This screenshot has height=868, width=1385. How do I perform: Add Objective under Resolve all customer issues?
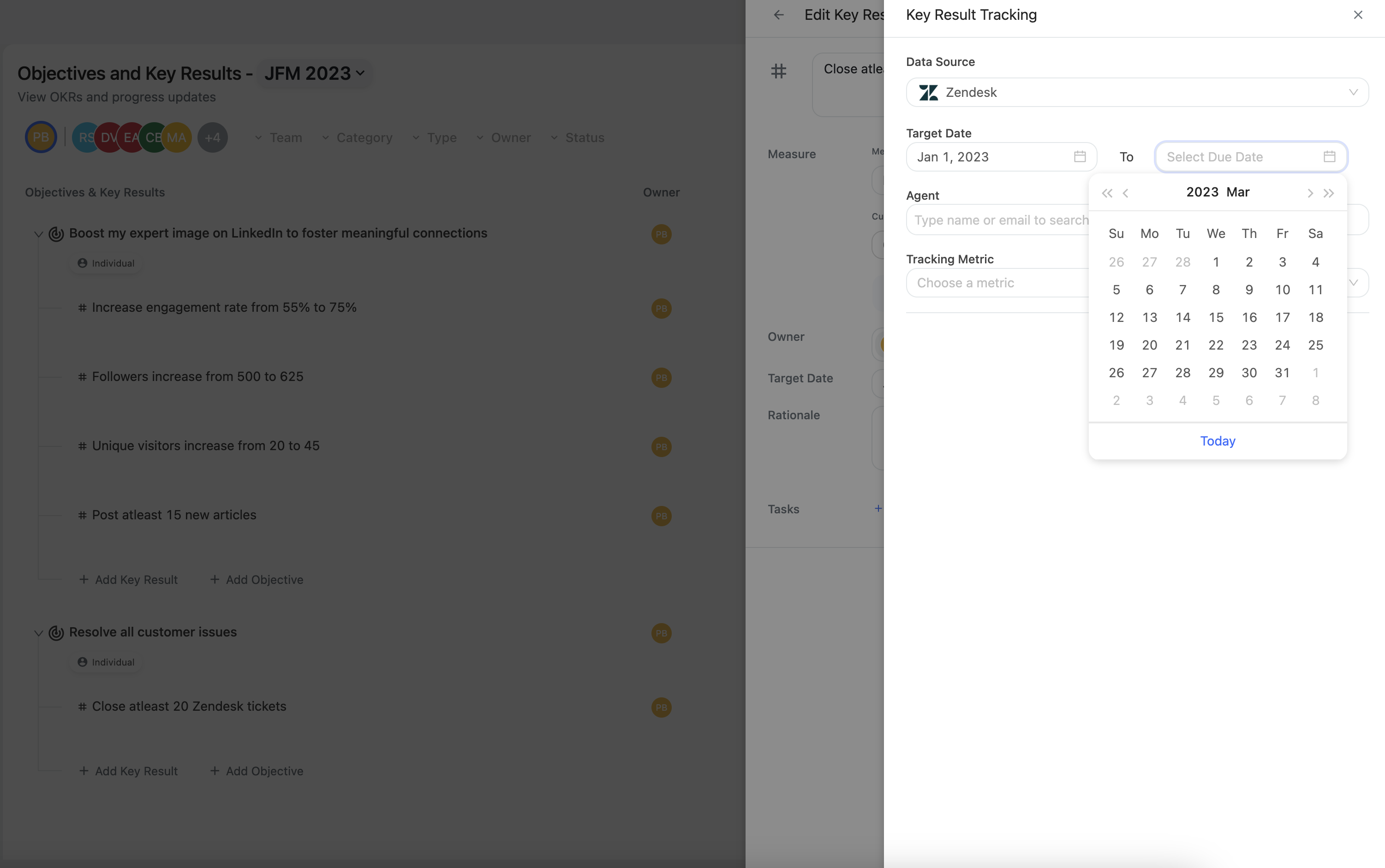pyautogui.click(x=256, y=771)
